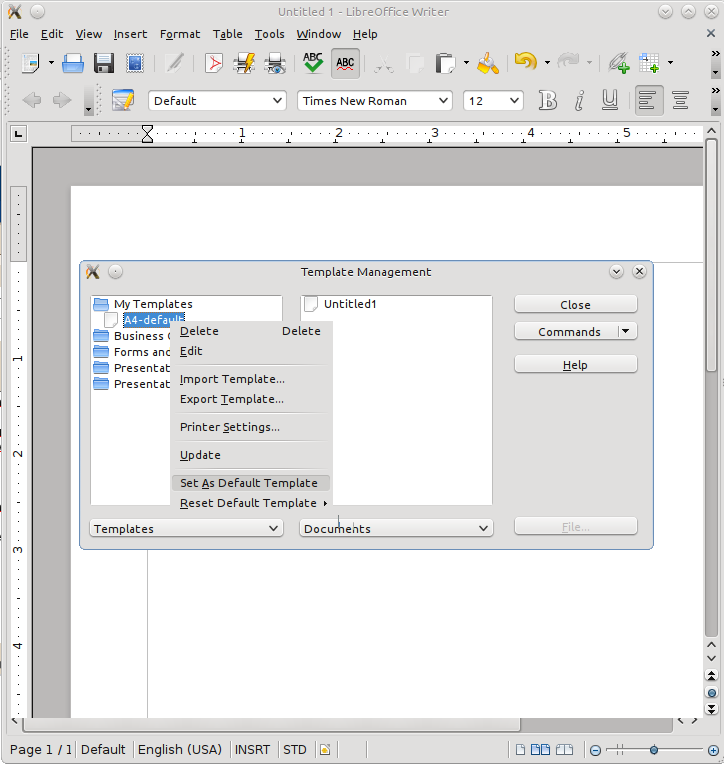
Task: Choose Update in context menu
Action: pos(251,455)
